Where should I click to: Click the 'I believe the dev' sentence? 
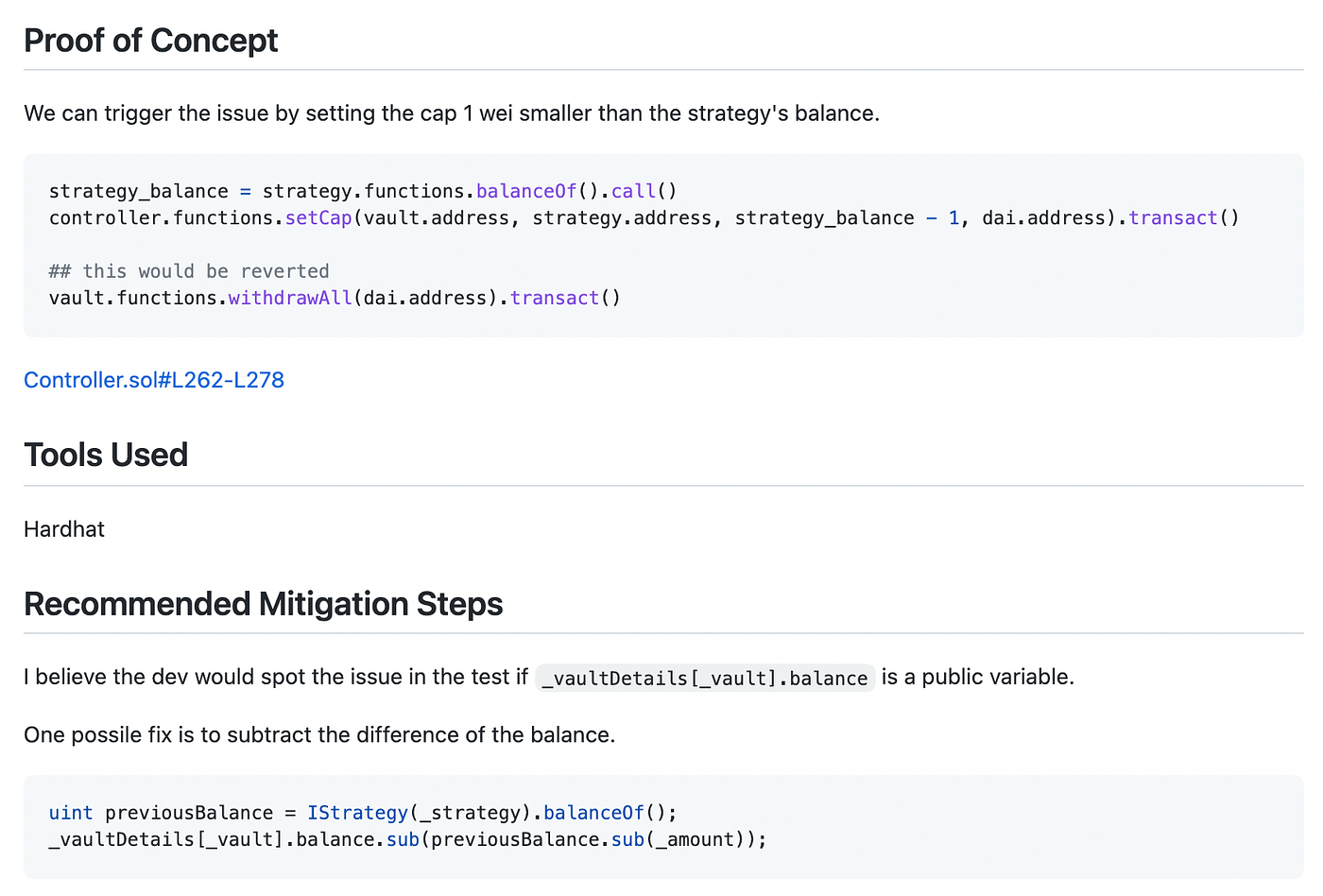pyautogui.click(x=275, y=677)
